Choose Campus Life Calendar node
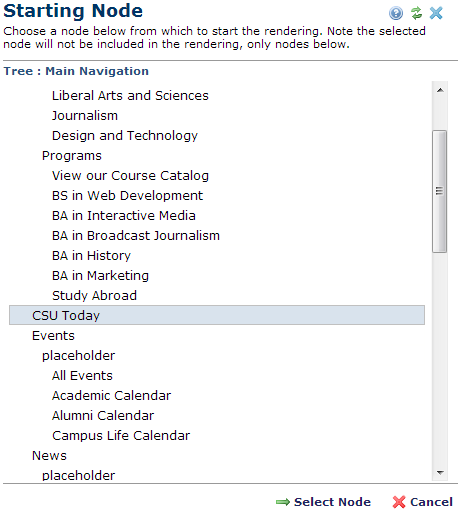 click(x=121, y=435)
